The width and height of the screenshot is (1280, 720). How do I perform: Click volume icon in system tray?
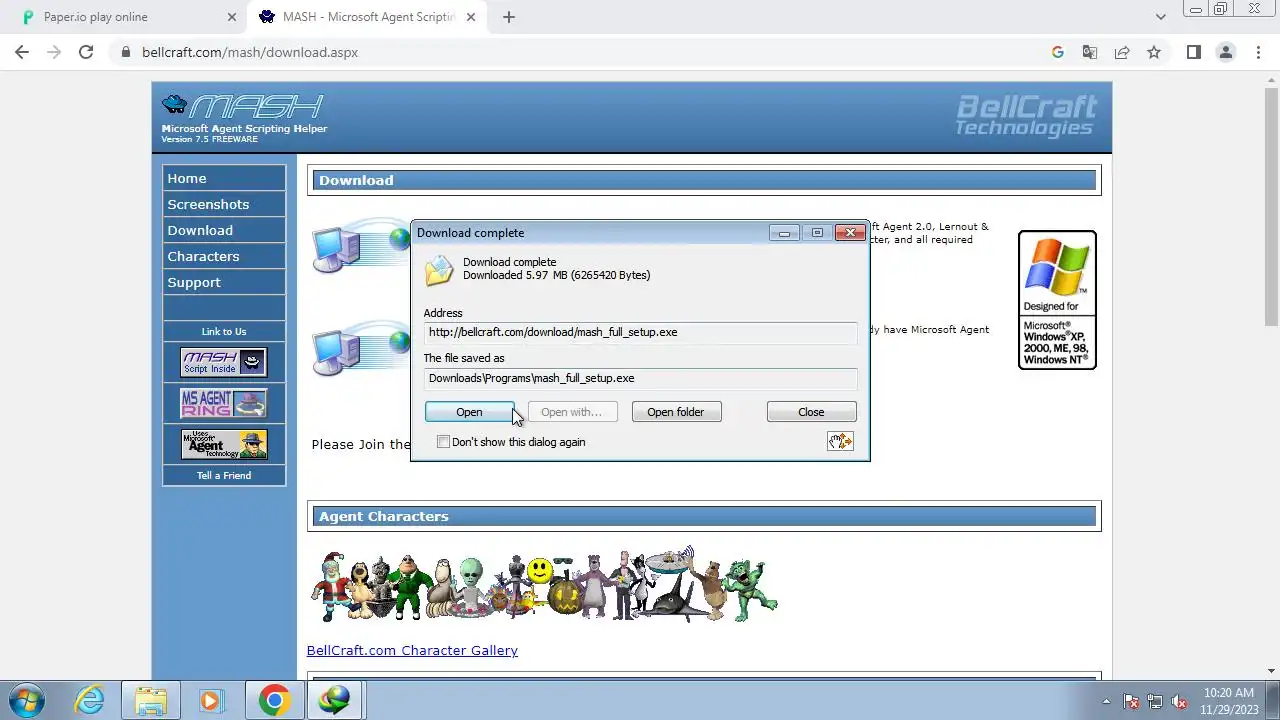click(1179, 701)
